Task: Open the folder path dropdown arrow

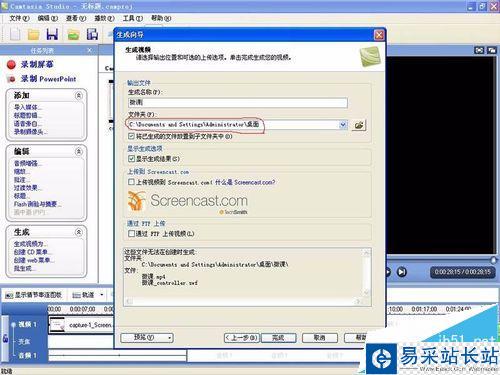Action: click(x=343, y=125)
